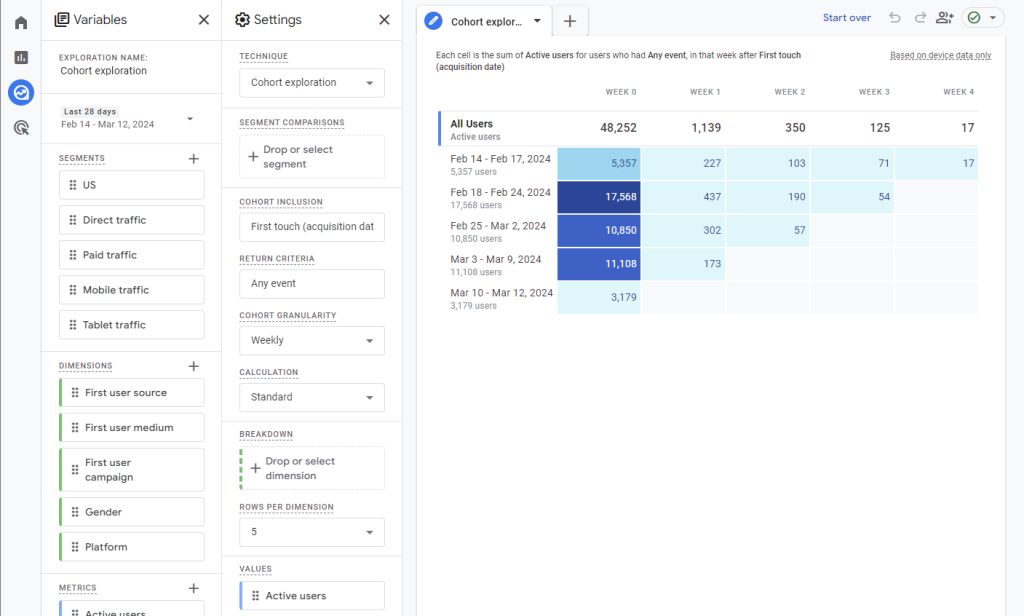Open the Cohort granularity Weekly dropdown

pyautogui.click(x=312, y=341)
